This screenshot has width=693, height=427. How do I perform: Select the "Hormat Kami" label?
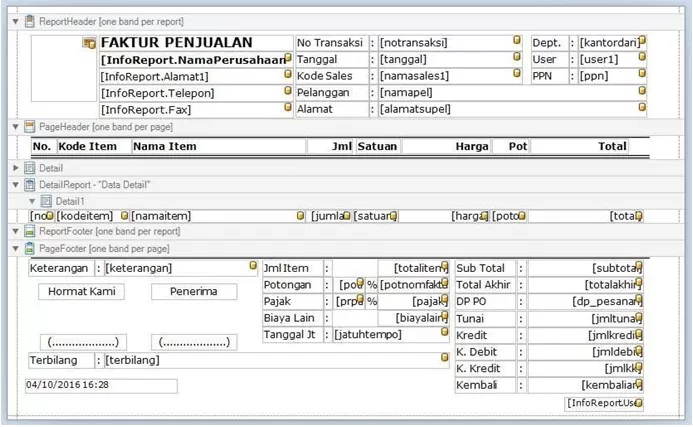tap(81, 292)
